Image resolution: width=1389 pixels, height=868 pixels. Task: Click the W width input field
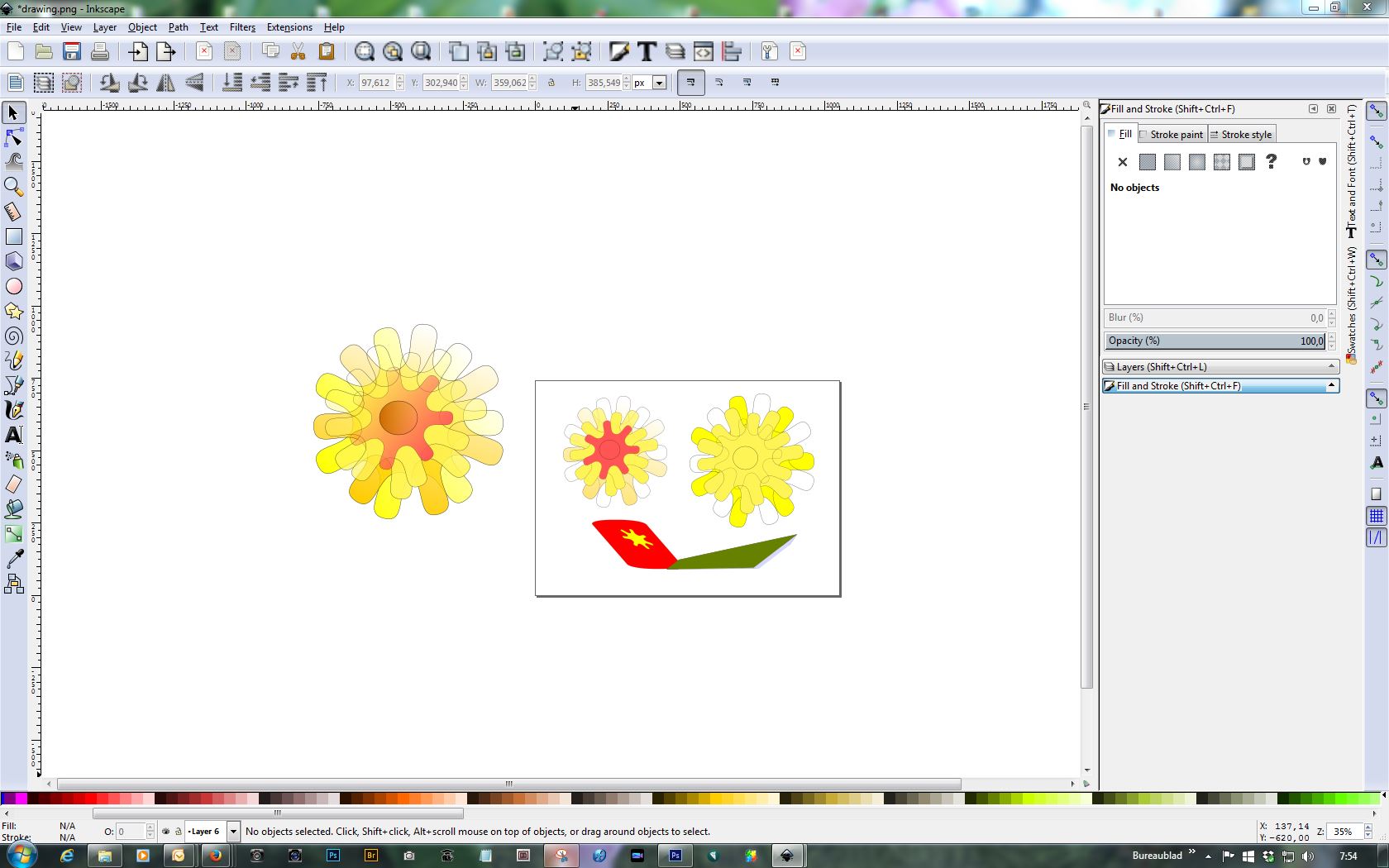click(510, 83)
